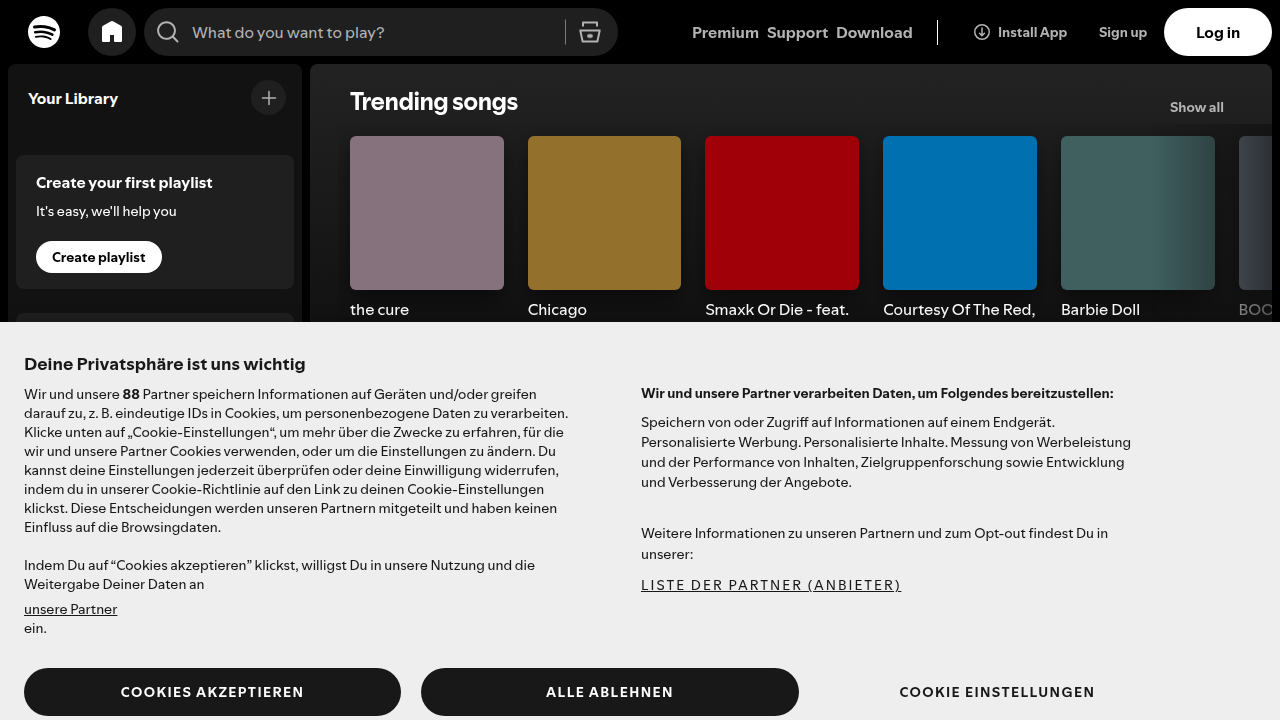1280x720 pixels.
Task: Click the 'Your Library' heading
Action: [x=73, y=98]
